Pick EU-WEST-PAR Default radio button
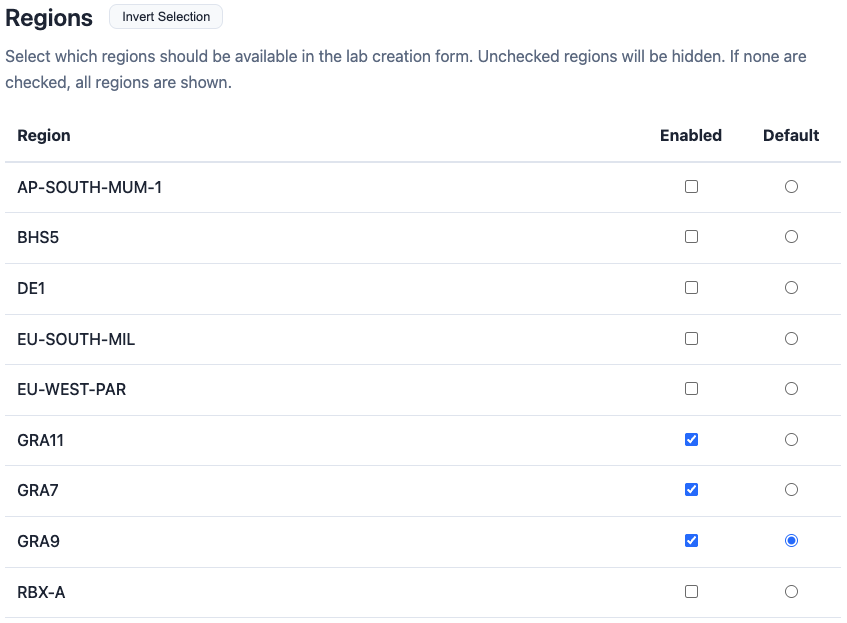This screenshot has height=623, width=847. (x=791, y=389)
